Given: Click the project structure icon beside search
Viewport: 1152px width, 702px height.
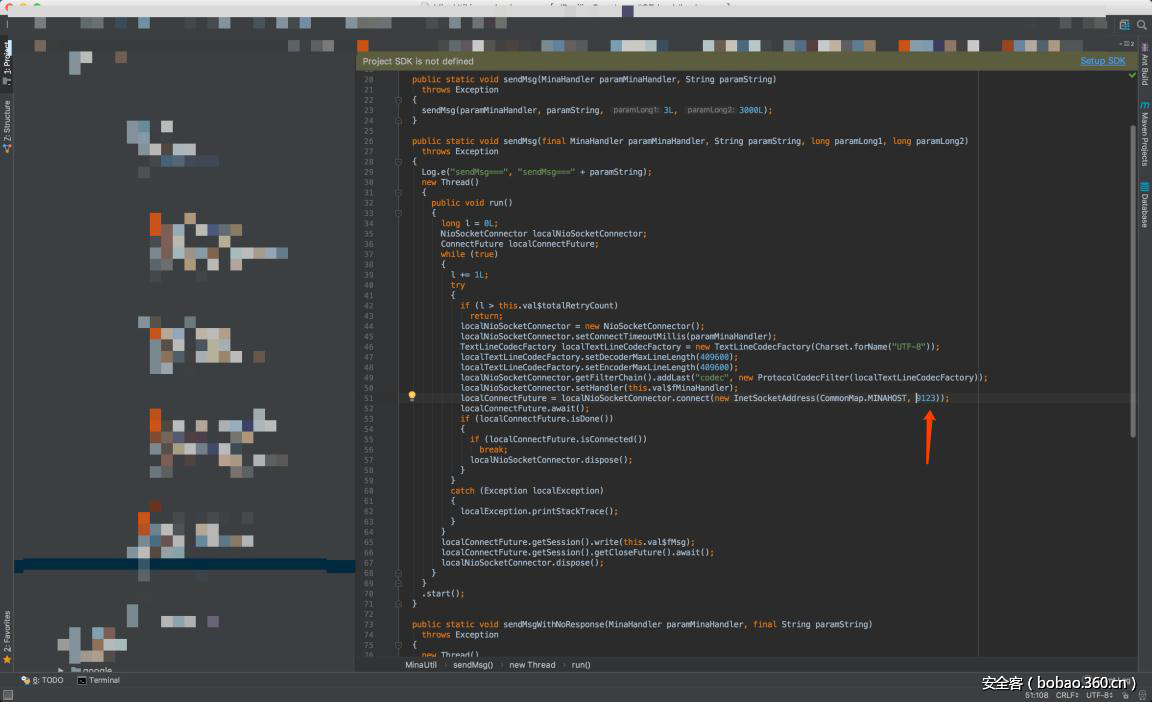Looking at the screenshot, I should pos(1125,25).
